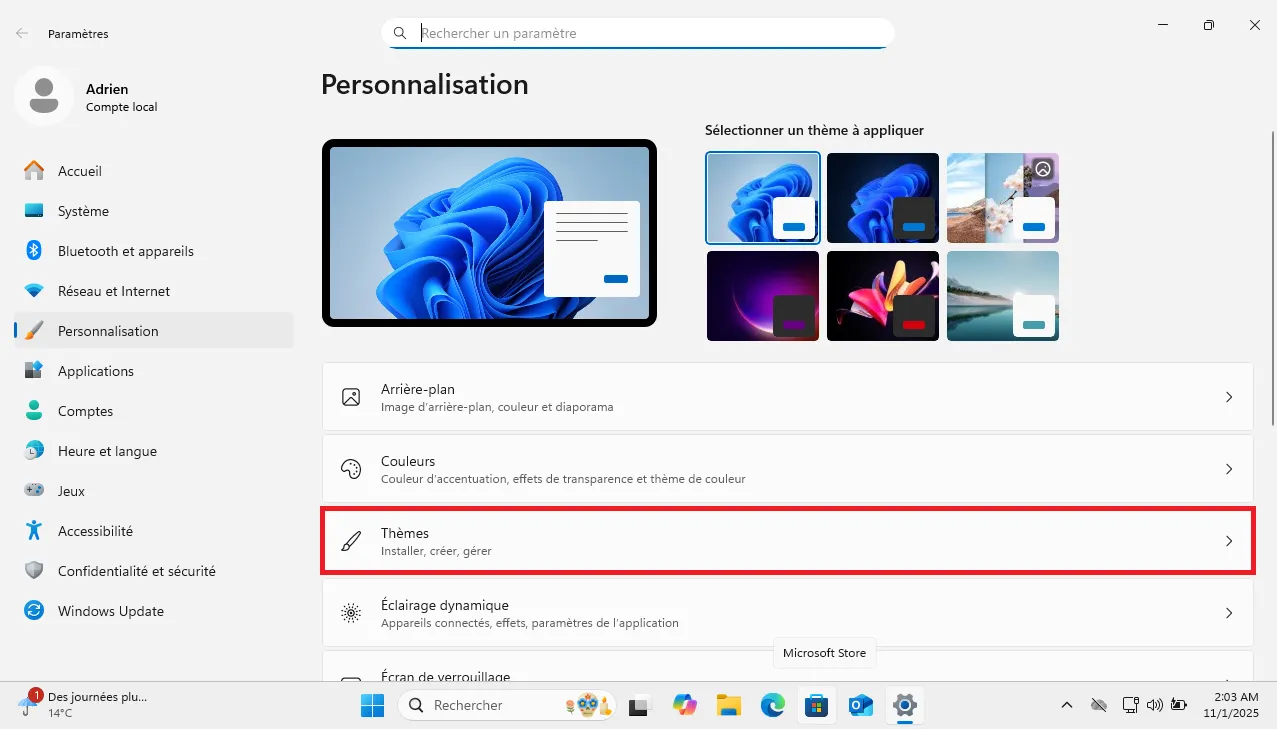Go to Comptes settings

[85, 411]
